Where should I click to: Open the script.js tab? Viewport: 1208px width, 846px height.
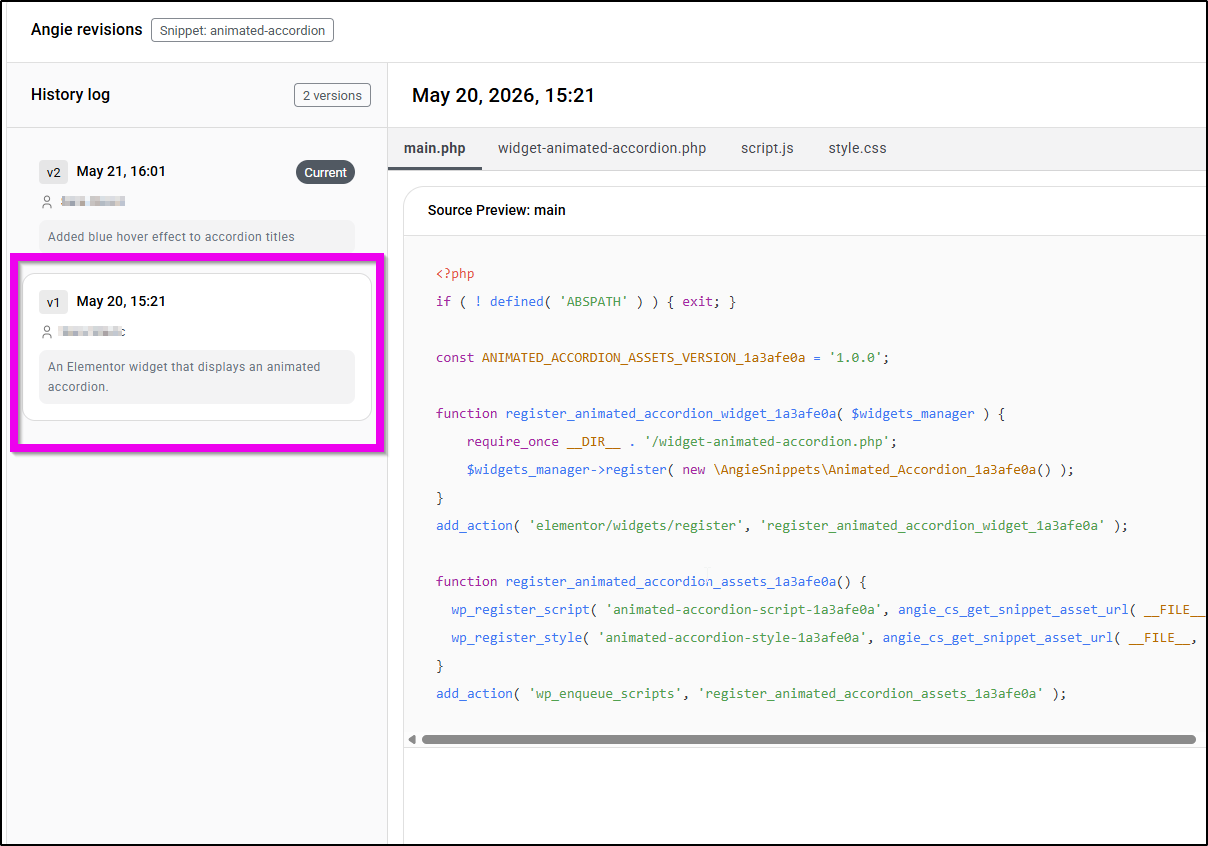tap(767, 148)
